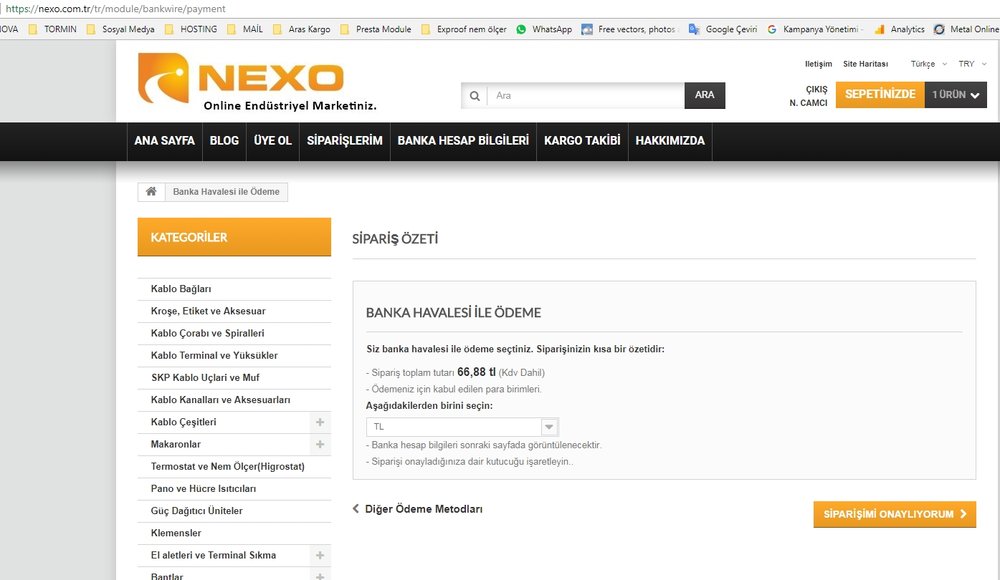This screenshot has width=1000, height=580.
Task: Expand the 1 ÜRÜN cart dropdown
Action: 955,94
